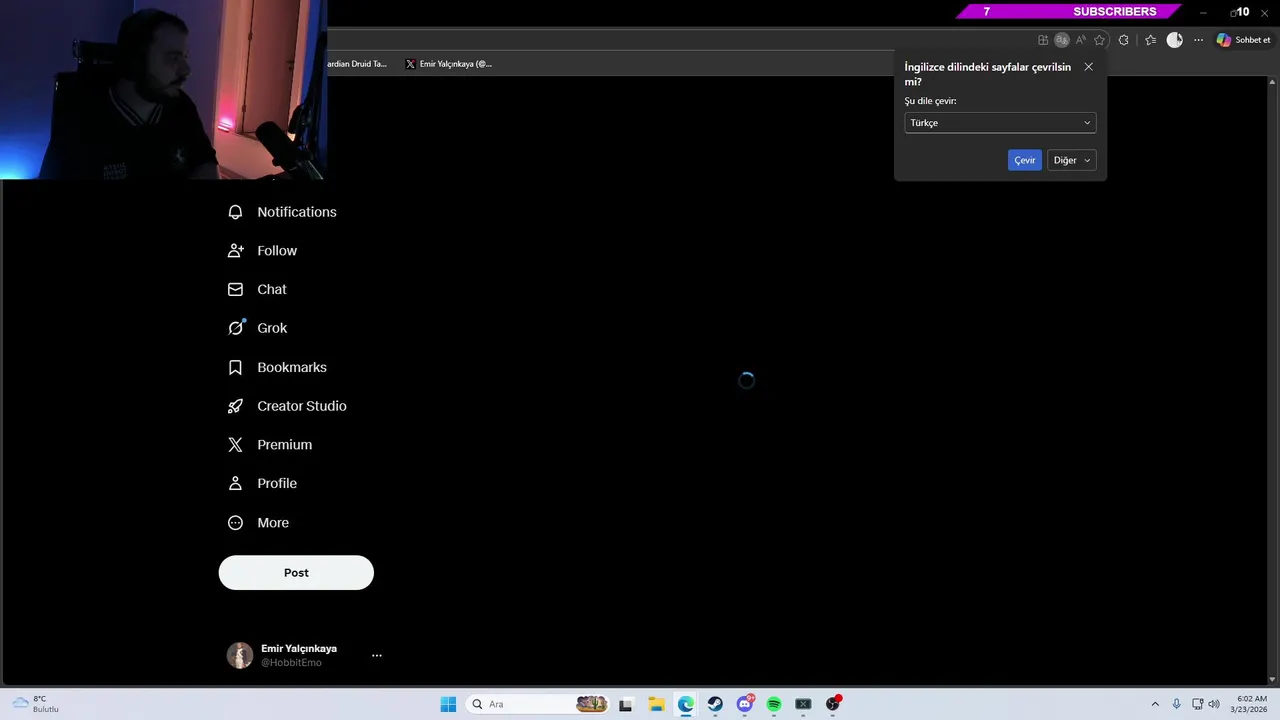Screen dimensions: 1280x720
Task: Add page to favorites with star icon
Action: pos(1100,40)
